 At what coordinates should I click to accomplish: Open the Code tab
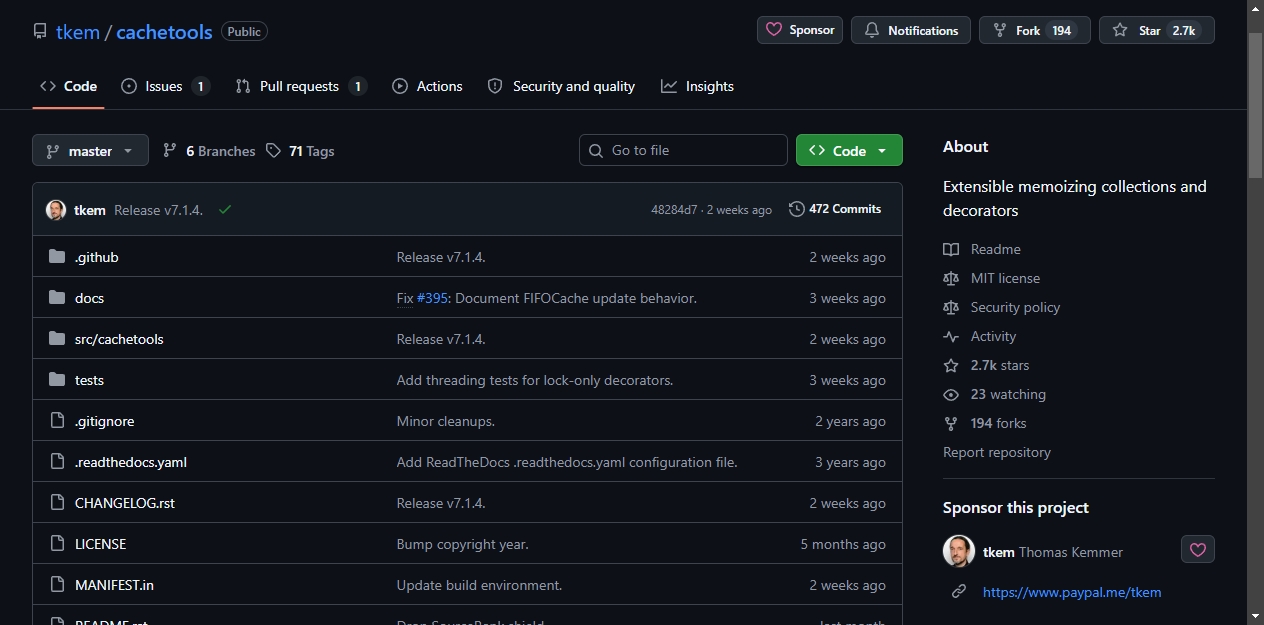(x=68, y=86)
